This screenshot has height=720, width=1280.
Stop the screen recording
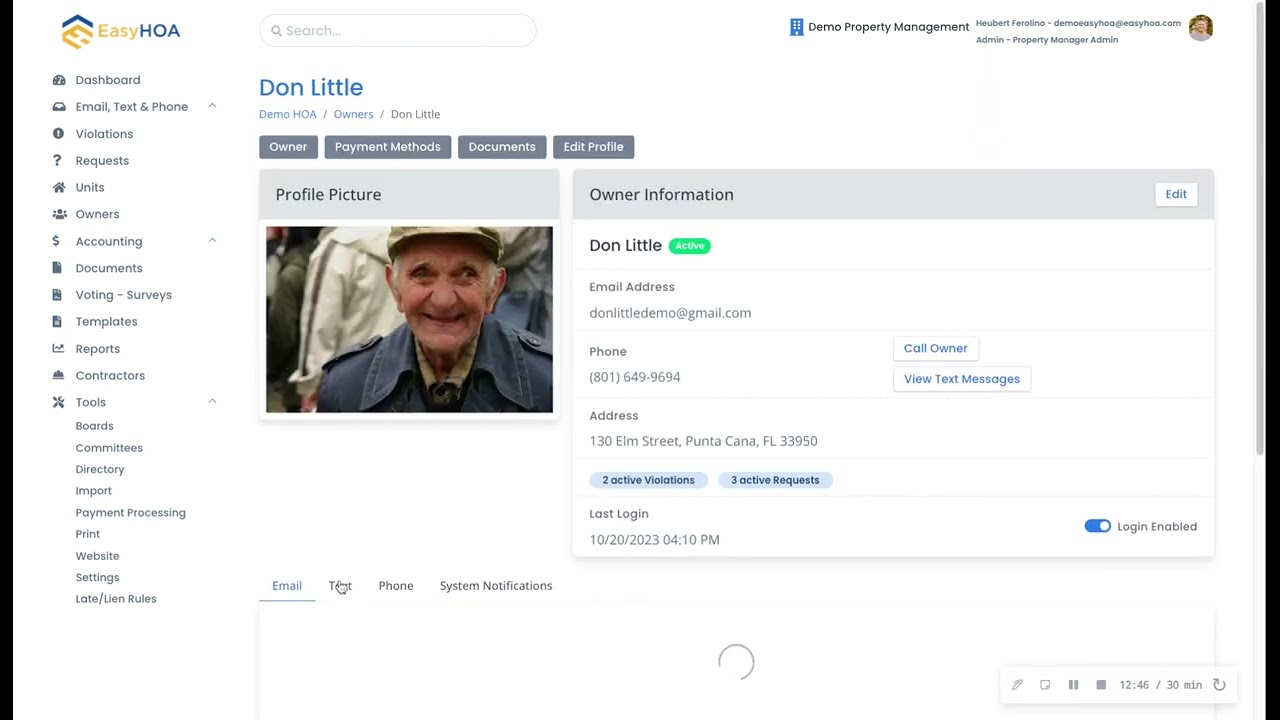click(1101, 685)
